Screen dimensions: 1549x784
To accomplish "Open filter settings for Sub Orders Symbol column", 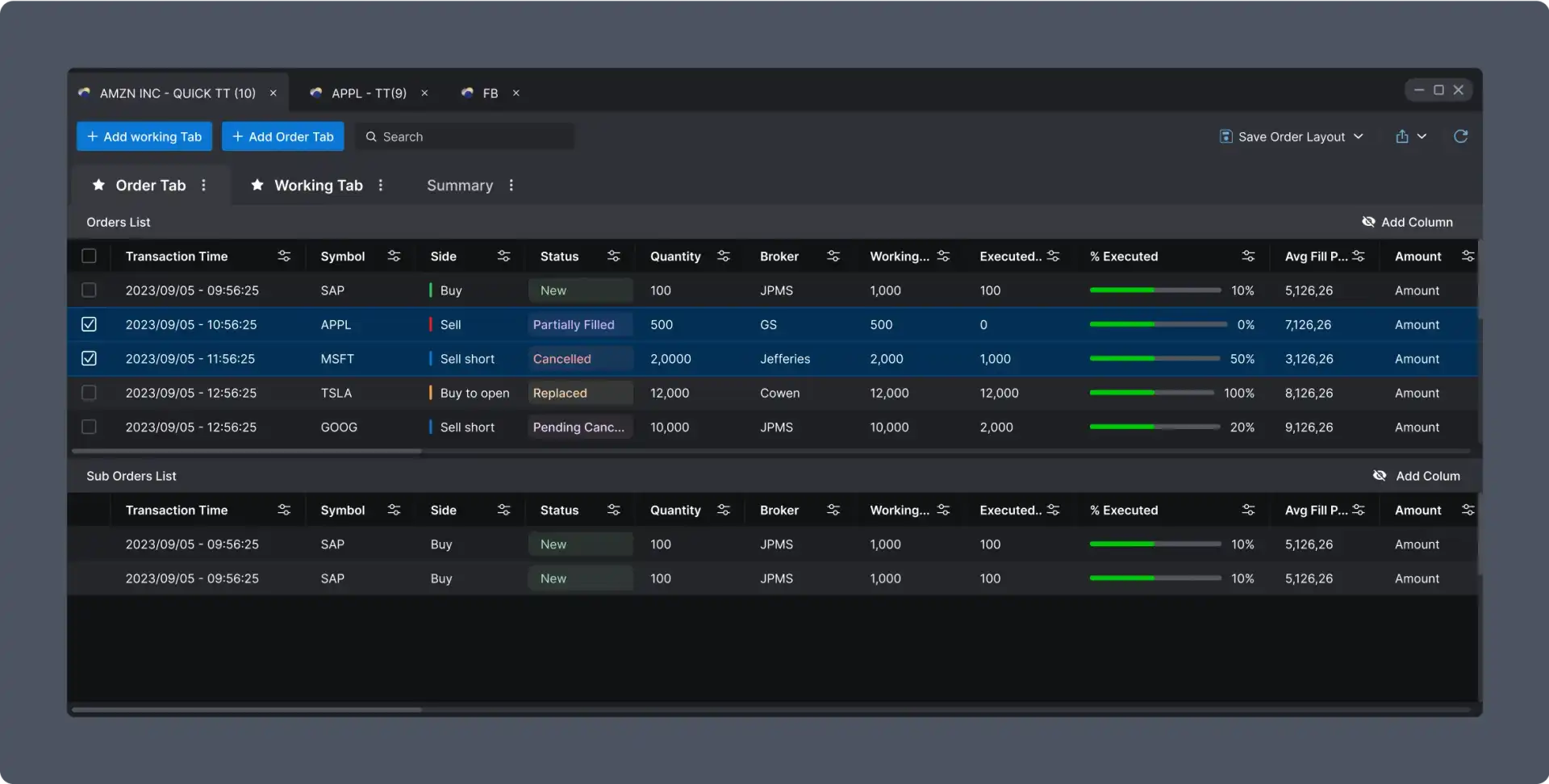I will (394, 510).
